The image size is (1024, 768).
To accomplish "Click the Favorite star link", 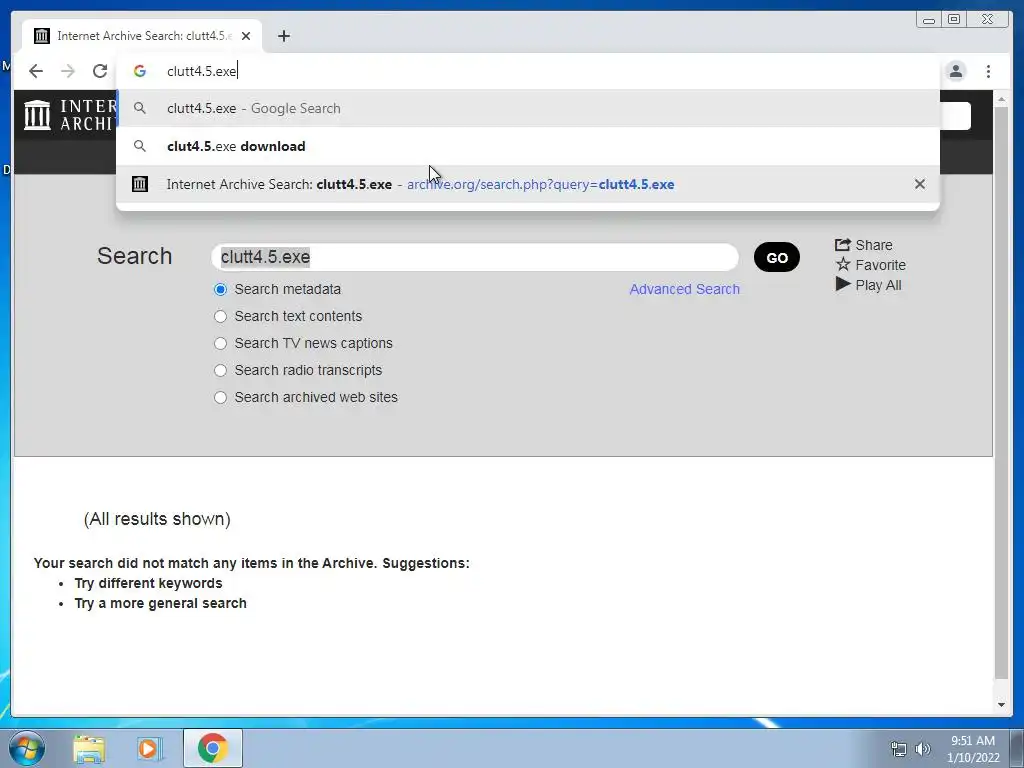I will (871, 265).
